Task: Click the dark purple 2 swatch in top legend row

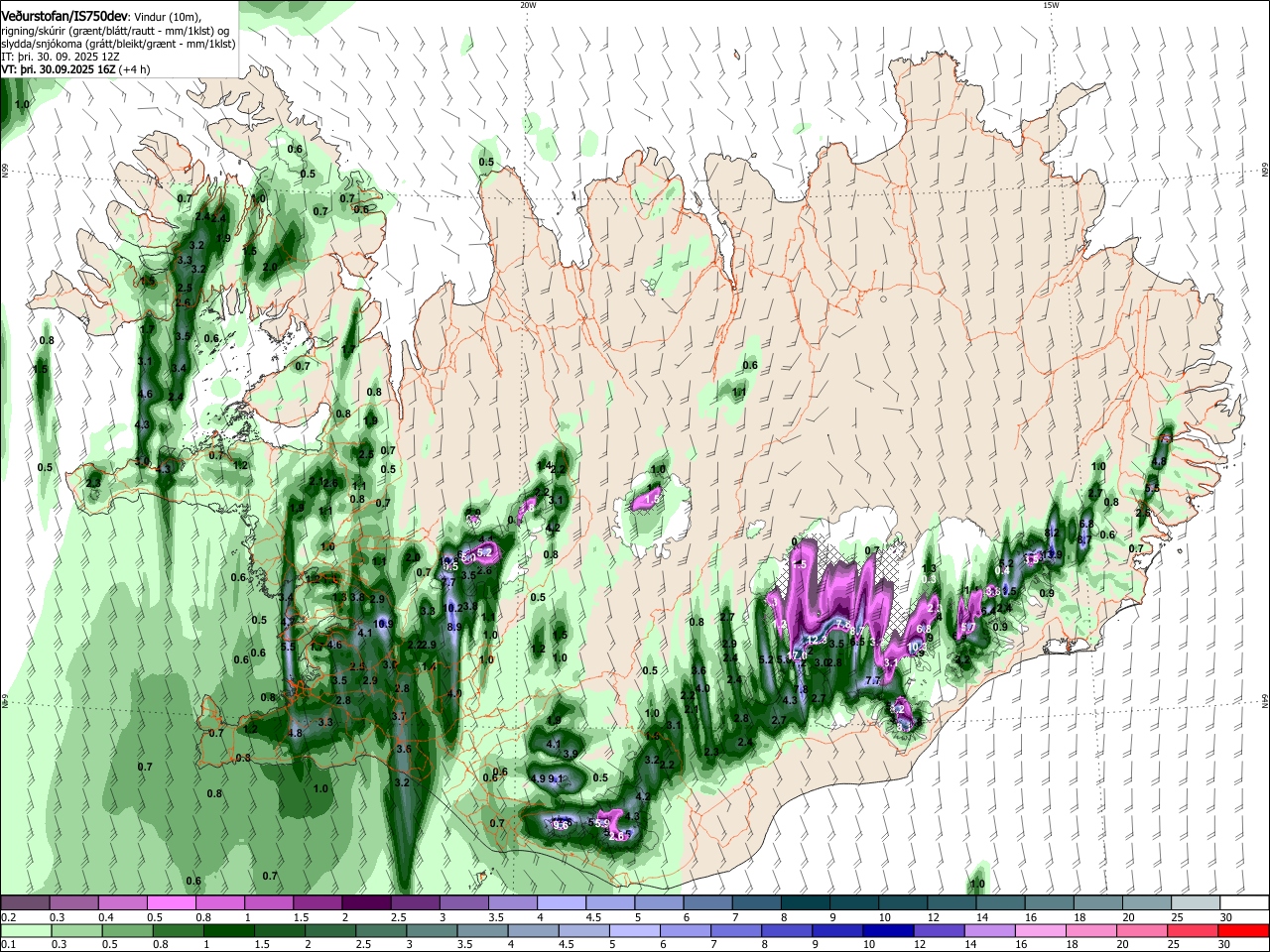Action: (365, 903)
